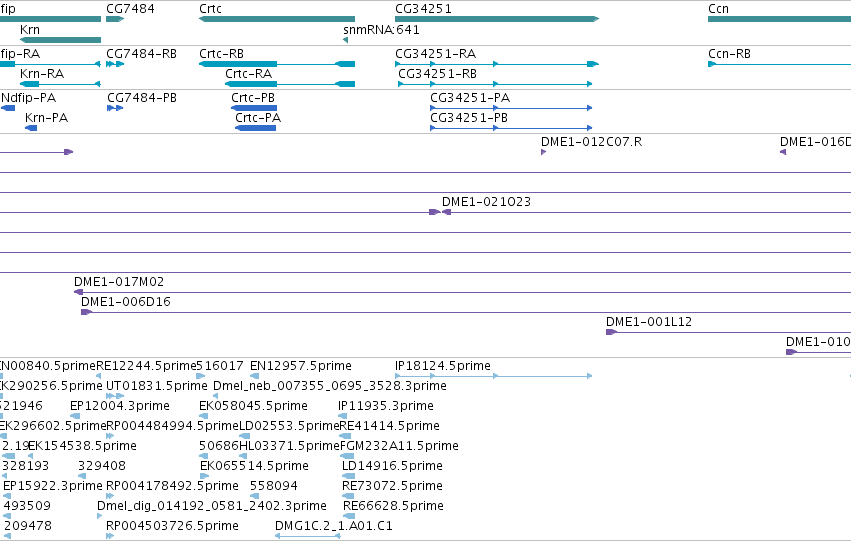Click clone DME1-021O23 label
The width and height of the screenshot is (851, 541).
[486, 202]
